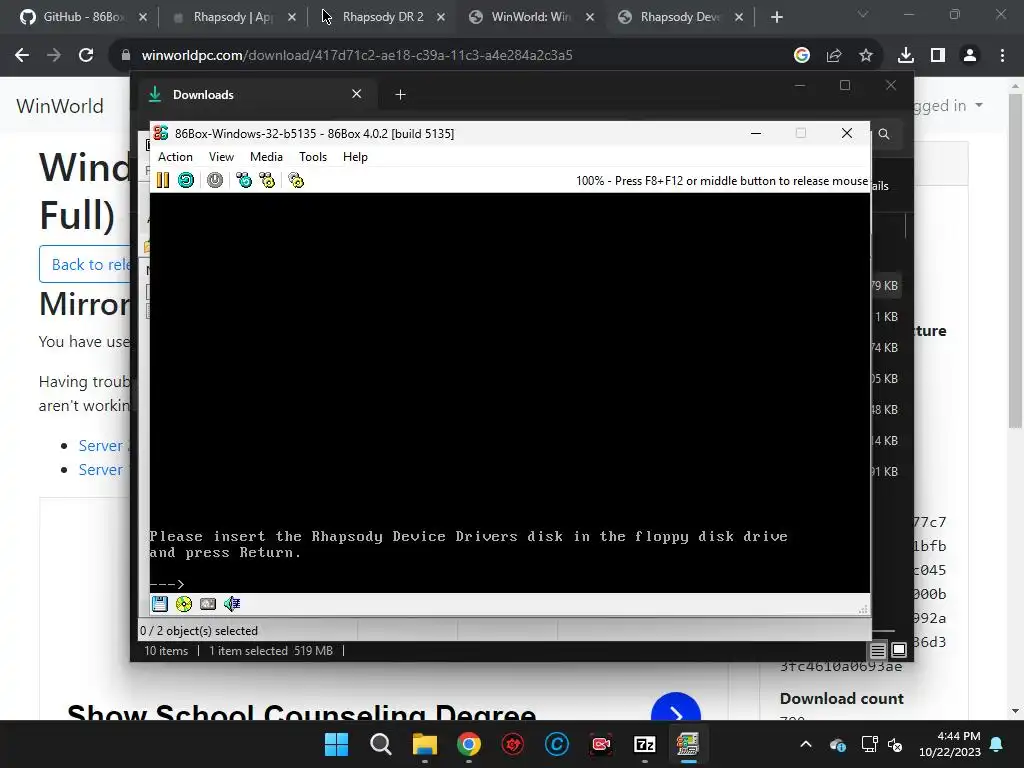This screenshot has height=768, width=1024.
Task: Open a new Chrome tab
Action: [776, 17]
